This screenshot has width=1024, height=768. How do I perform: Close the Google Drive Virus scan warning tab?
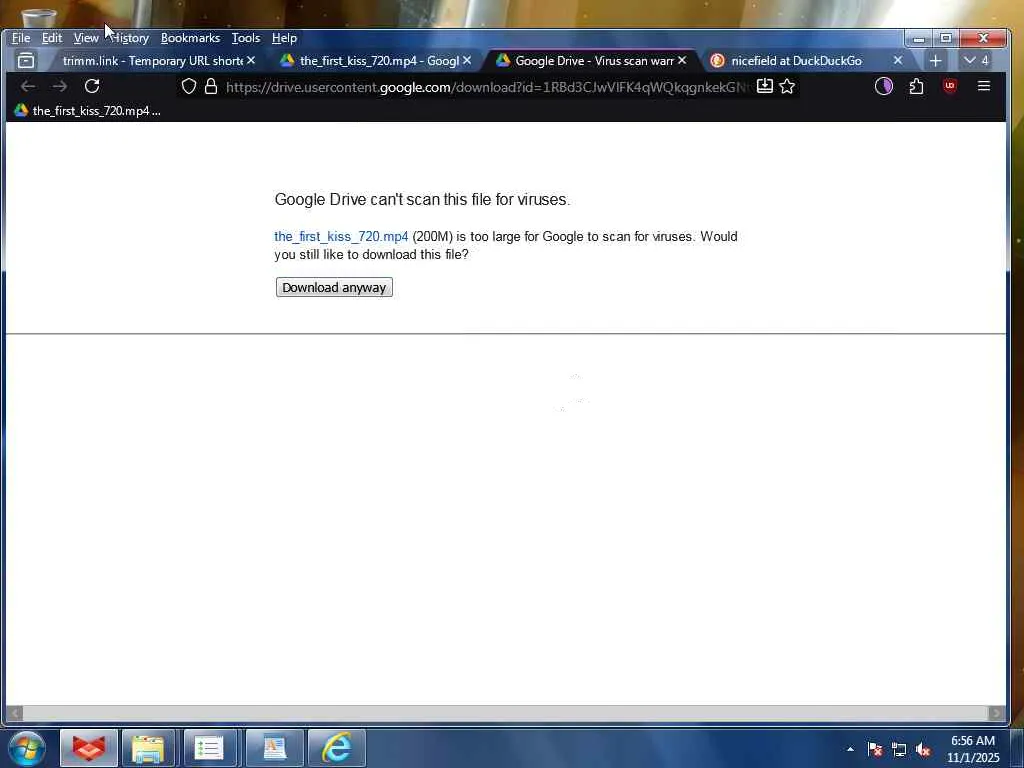(682, 60)
